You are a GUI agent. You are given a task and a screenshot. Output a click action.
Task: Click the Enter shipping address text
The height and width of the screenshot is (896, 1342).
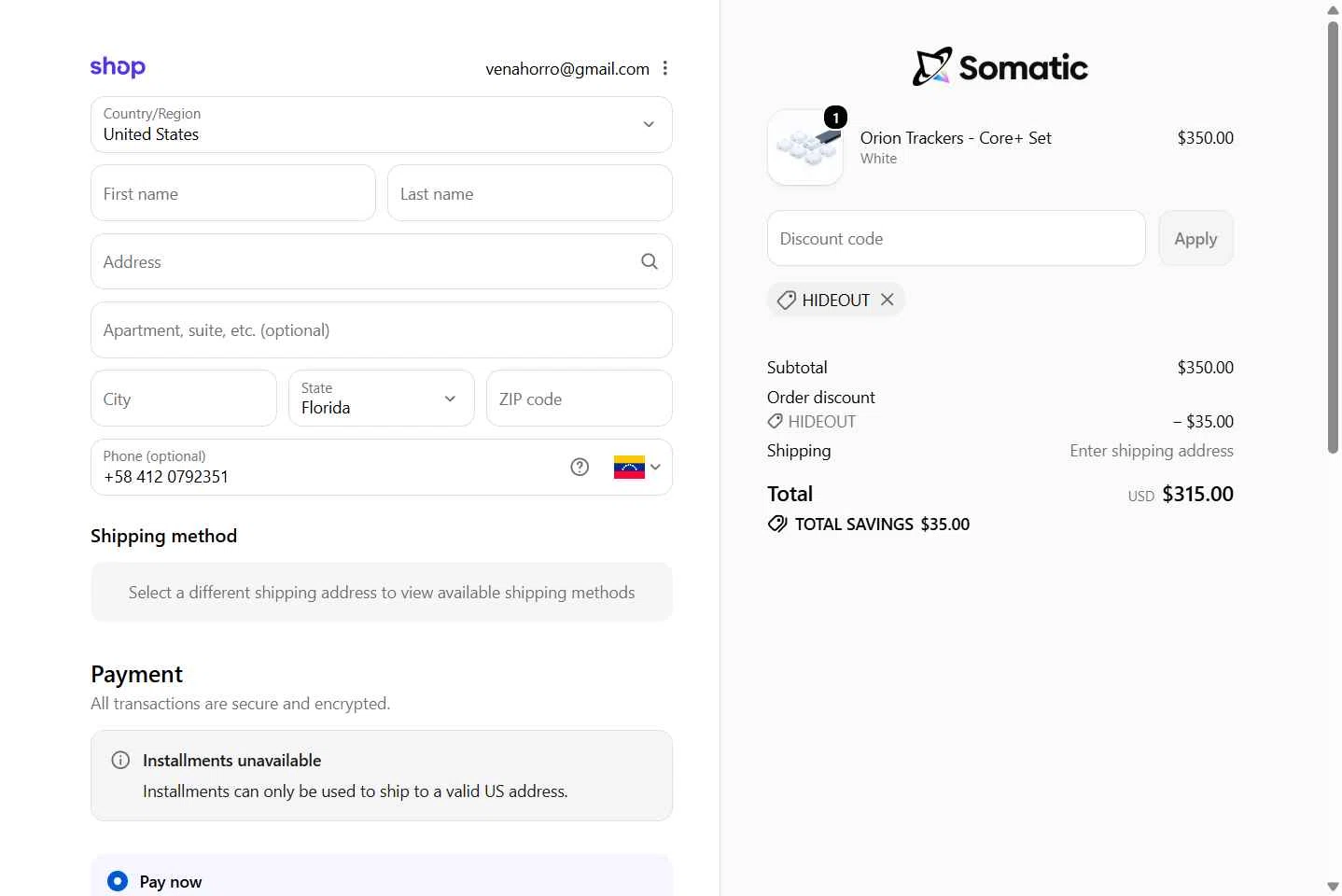(x=1152, y=451)
